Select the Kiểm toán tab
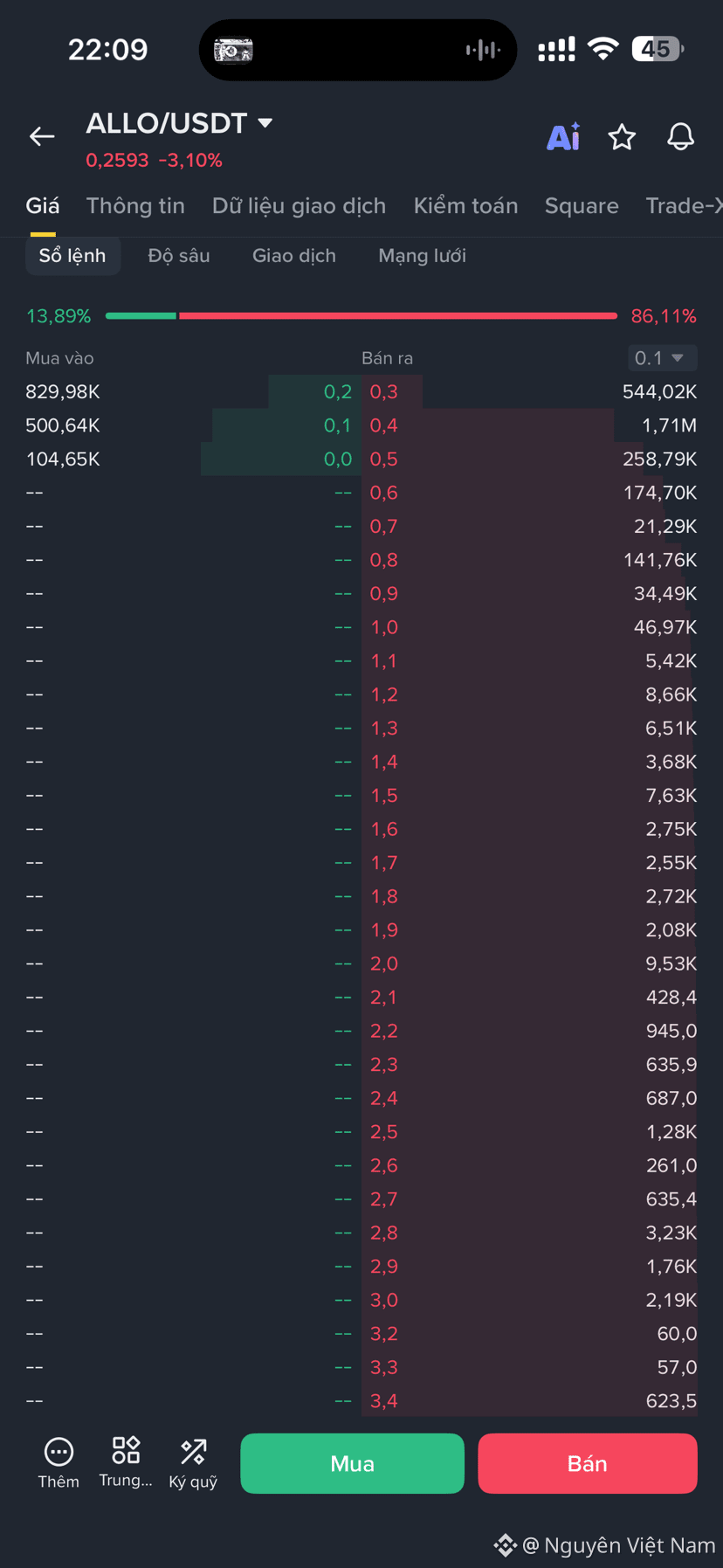Screen dimensions: 723x1568 (465, 206)
